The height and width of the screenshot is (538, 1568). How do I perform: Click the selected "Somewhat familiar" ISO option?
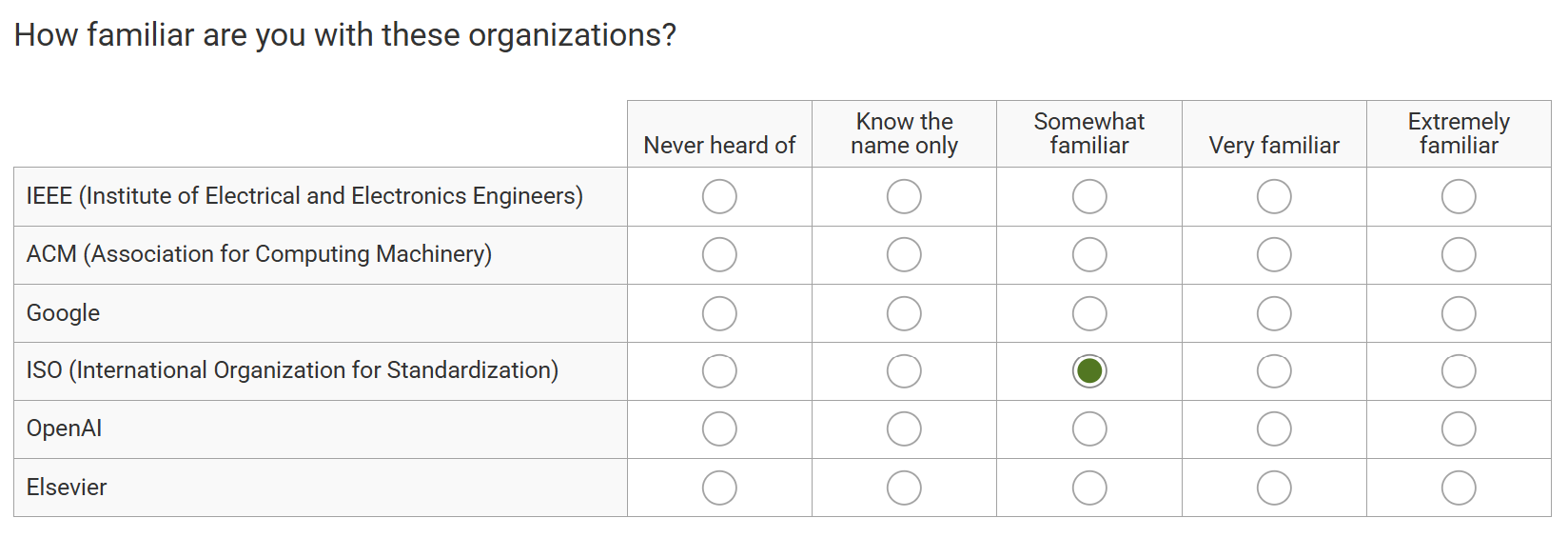coord(1089,371)
